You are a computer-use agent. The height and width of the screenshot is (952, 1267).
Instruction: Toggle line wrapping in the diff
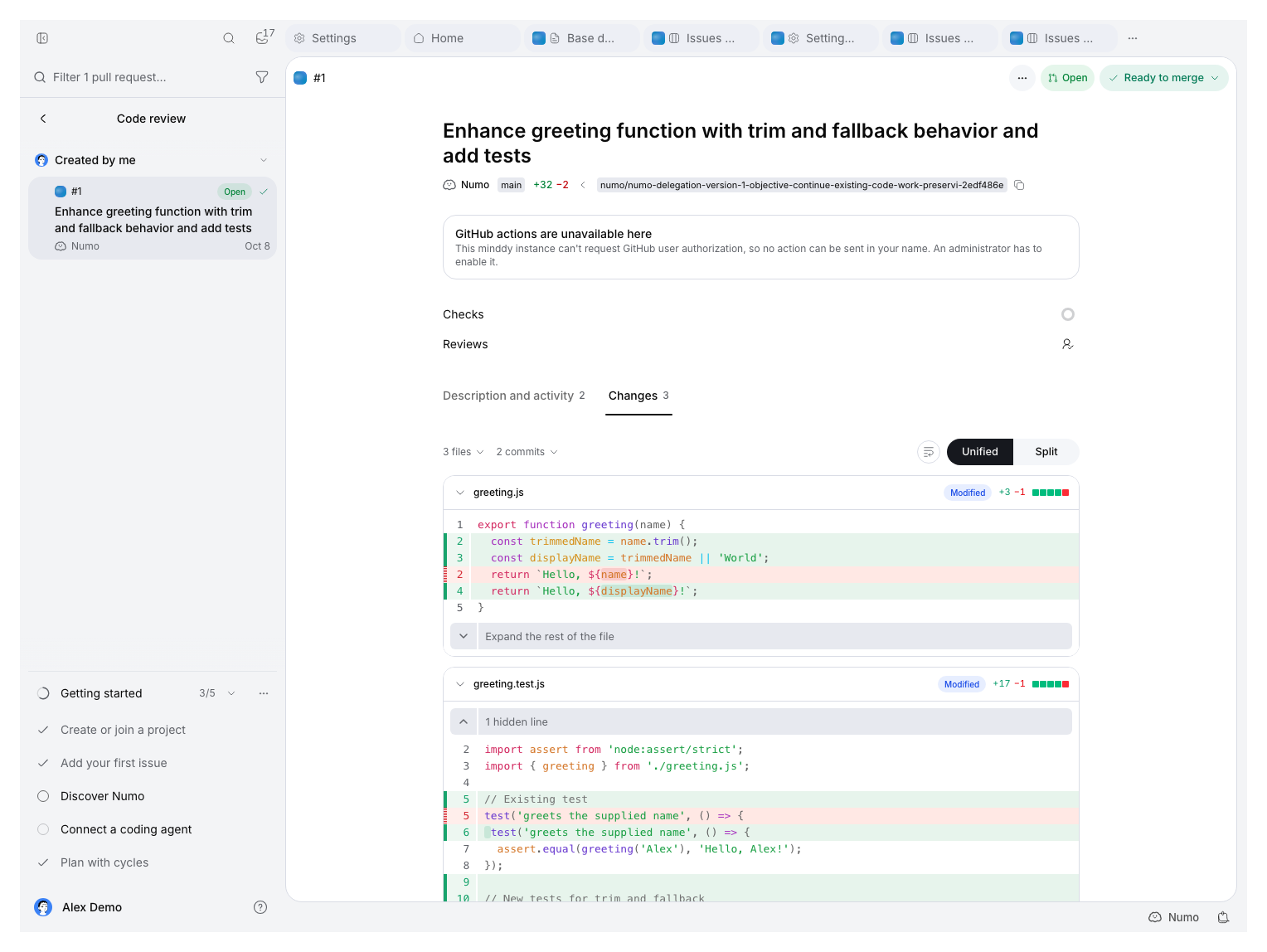point(929,452)
